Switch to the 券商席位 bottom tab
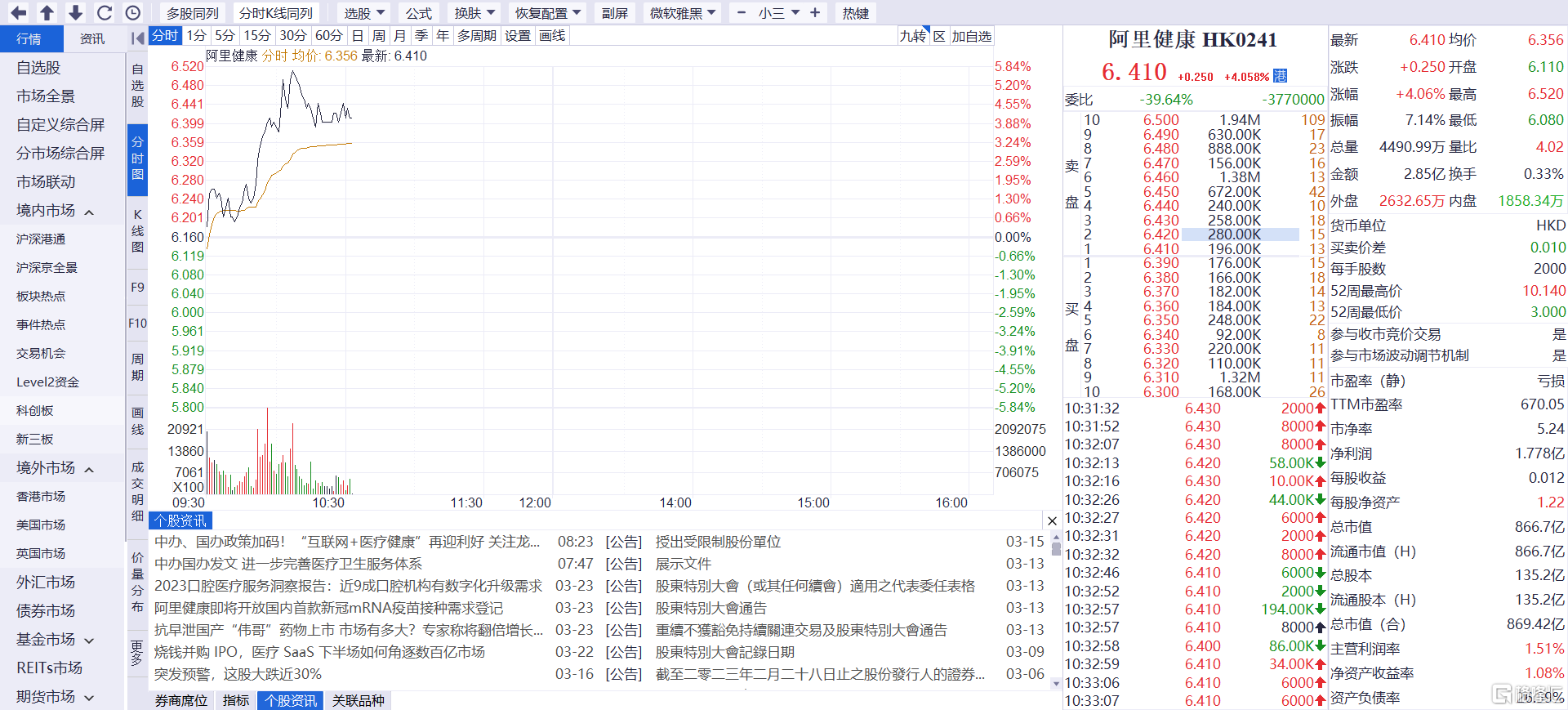1568x710 pixels. pos(181,700)
